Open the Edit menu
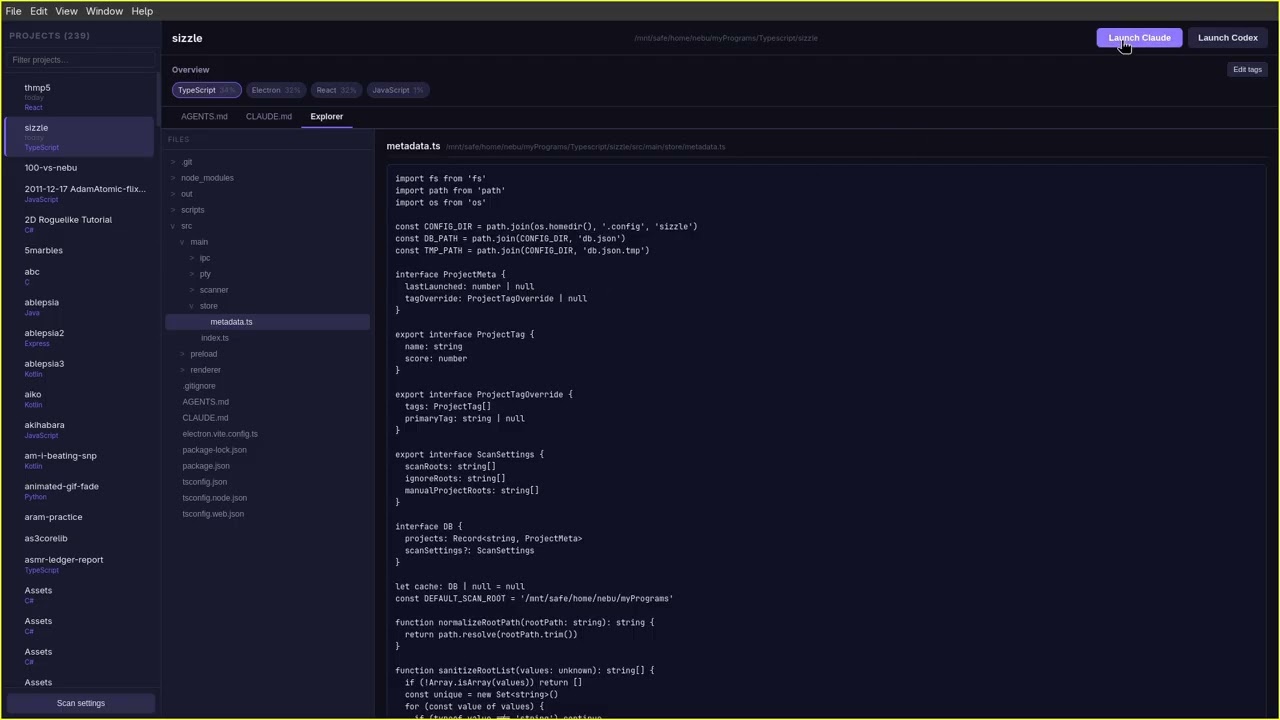 click(38, 11)
